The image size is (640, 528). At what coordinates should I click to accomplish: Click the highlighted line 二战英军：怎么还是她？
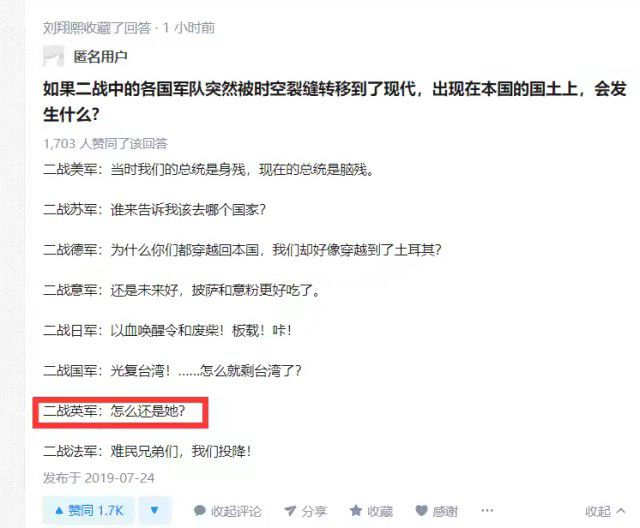pyautogui.click(x=114, y=410)
